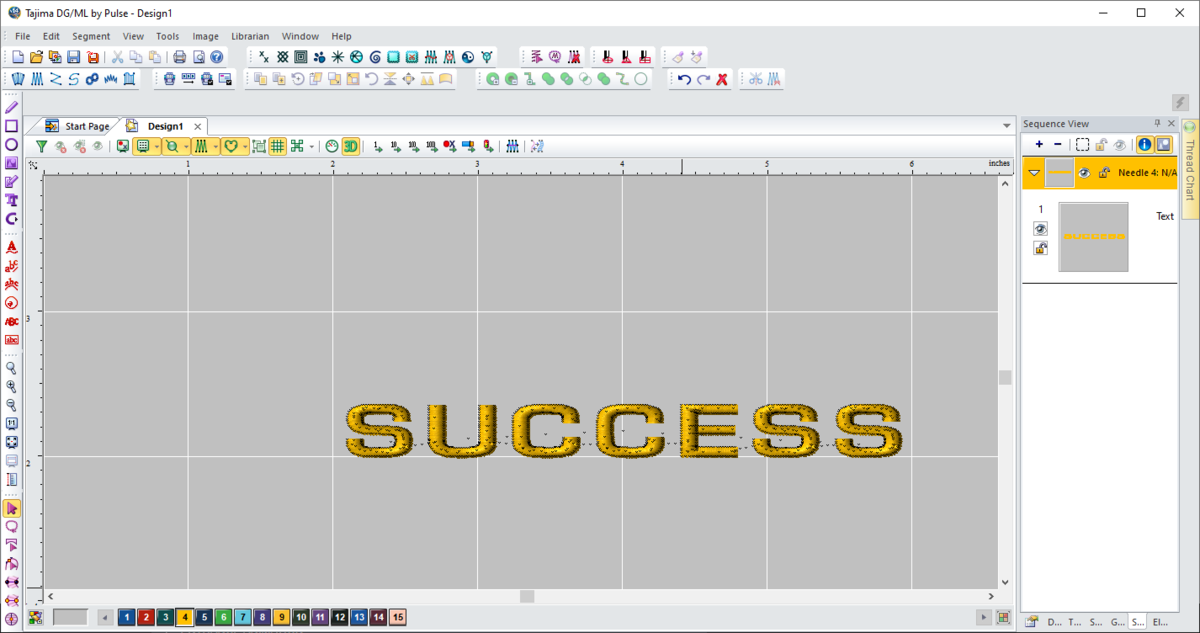This screenshot has height=633, width=1200.
Task: Enable 3D view mode
Action: [x=351, y=146]
